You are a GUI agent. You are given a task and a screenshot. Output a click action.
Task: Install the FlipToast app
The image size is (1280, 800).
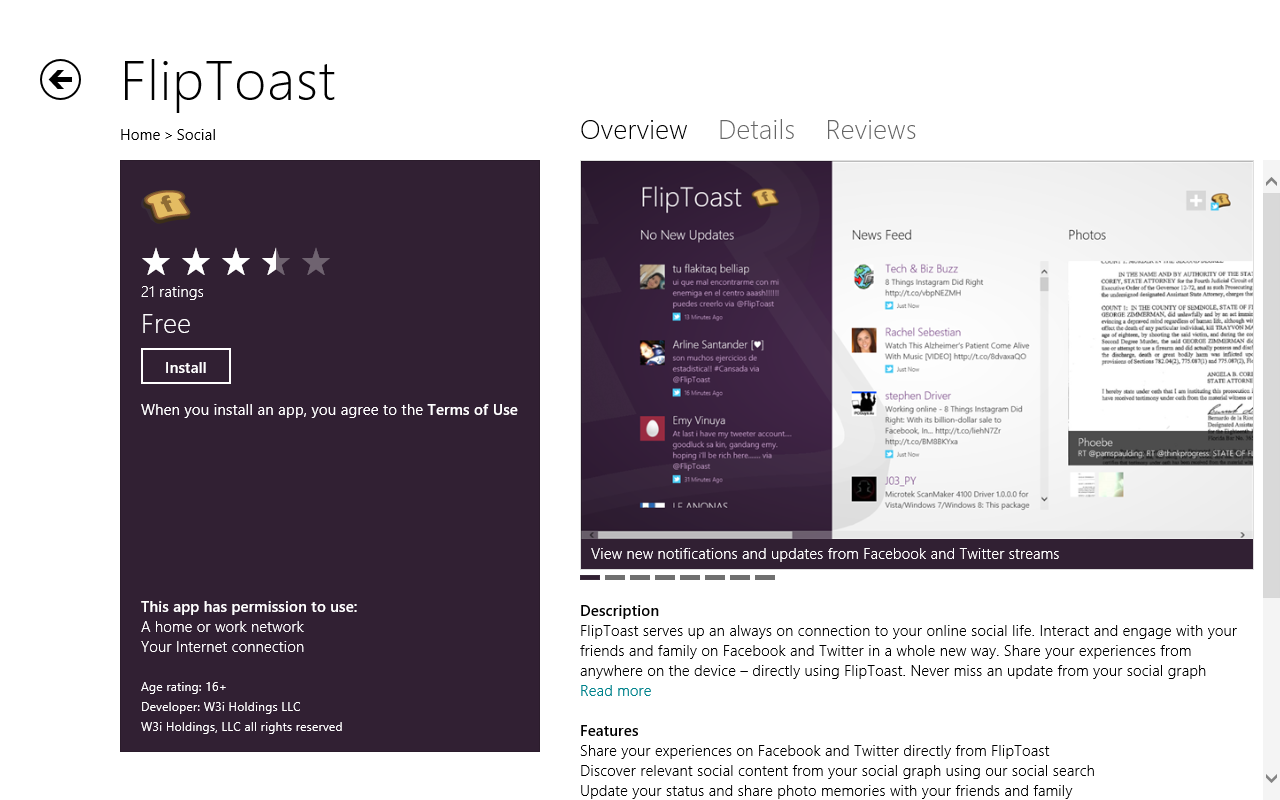coord(186,367)
